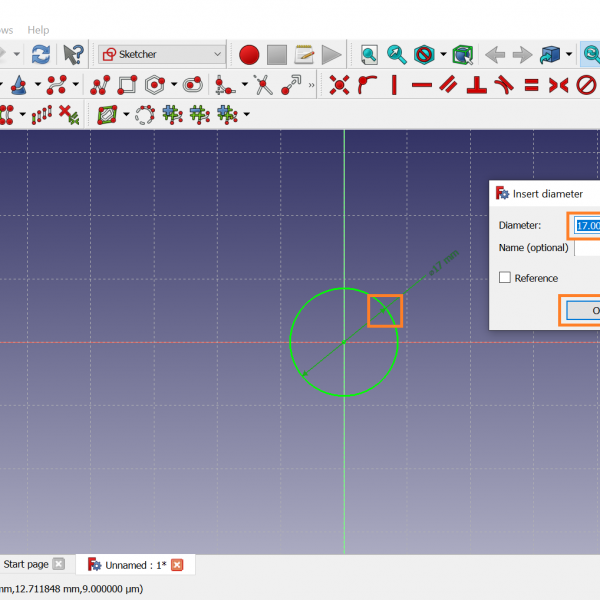Open the Help menu

pyautogui.click(x=38, y=30)
